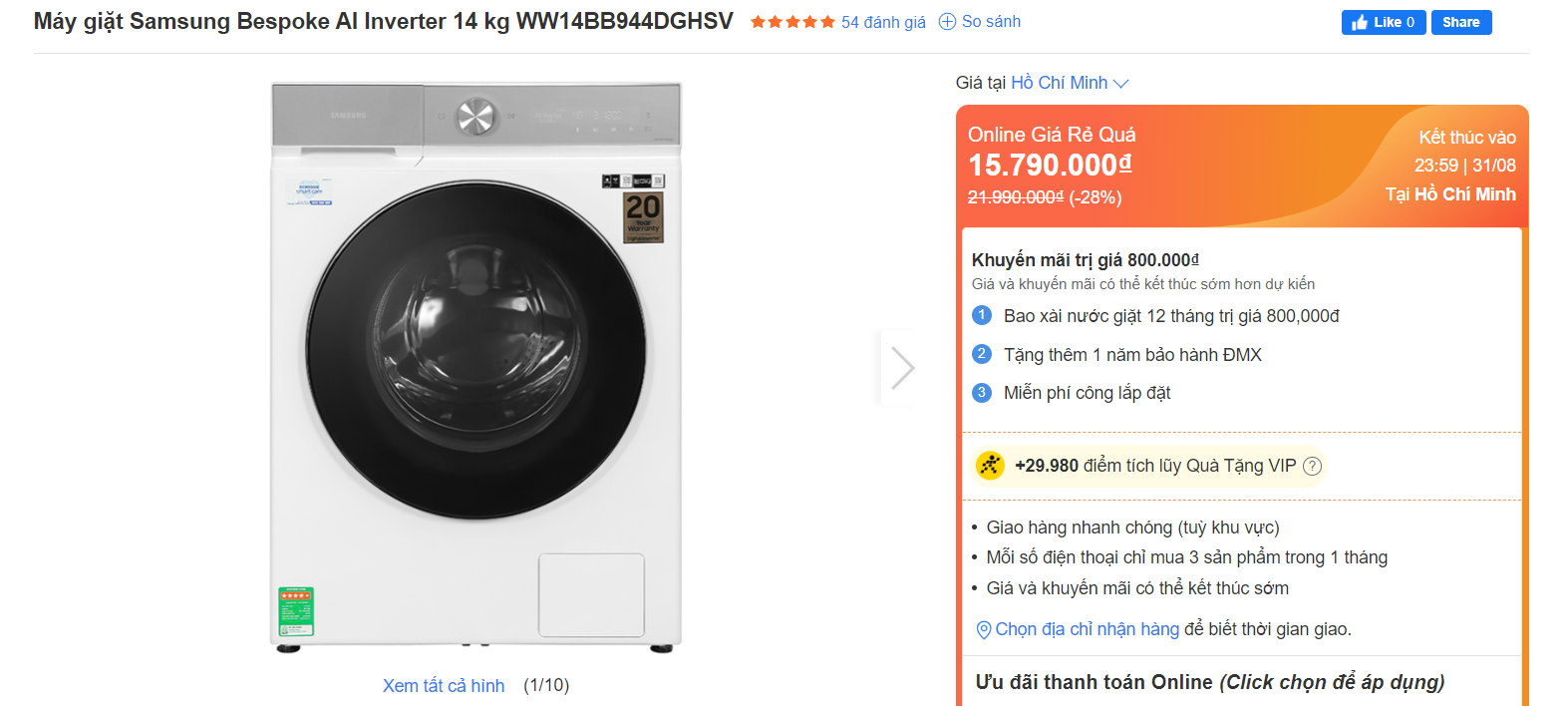Click the washing machine product image
This screenshot has height=706, width=1568.
[x=475, y=367]
